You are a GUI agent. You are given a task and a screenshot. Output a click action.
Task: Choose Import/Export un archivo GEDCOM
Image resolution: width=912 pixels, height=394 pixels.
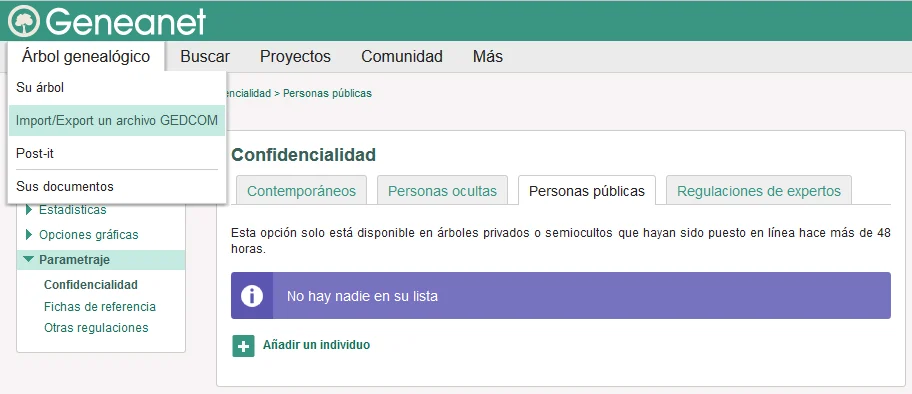click(x=117, y=120)
